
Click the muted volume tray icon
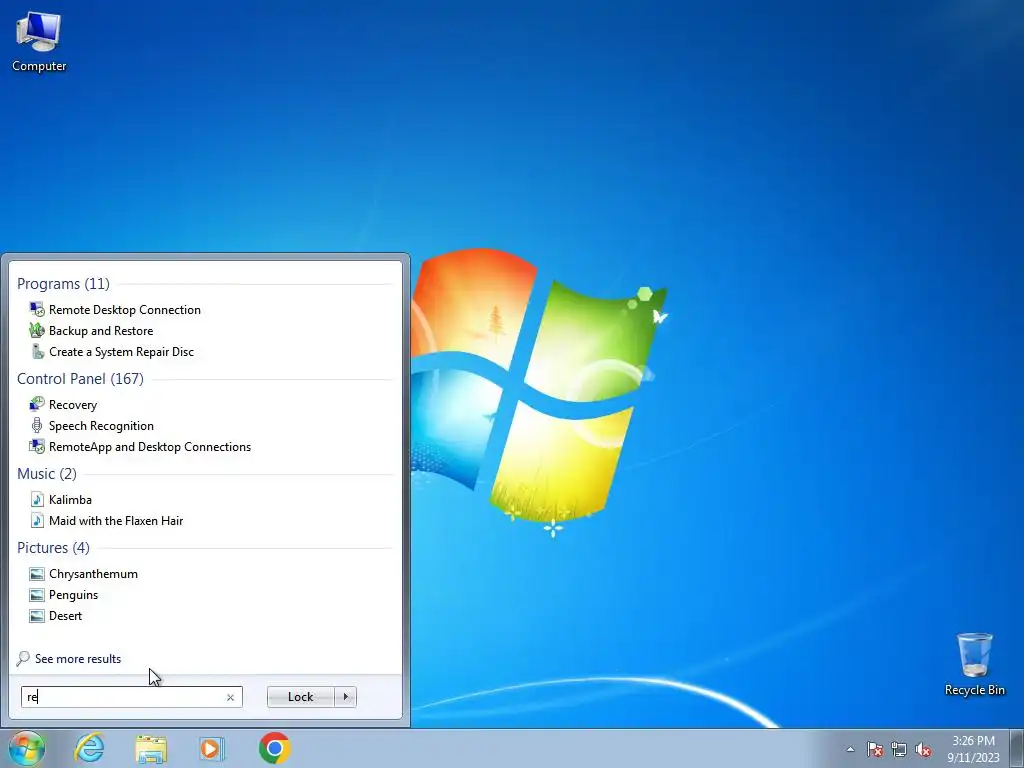(x=923, y=749)
